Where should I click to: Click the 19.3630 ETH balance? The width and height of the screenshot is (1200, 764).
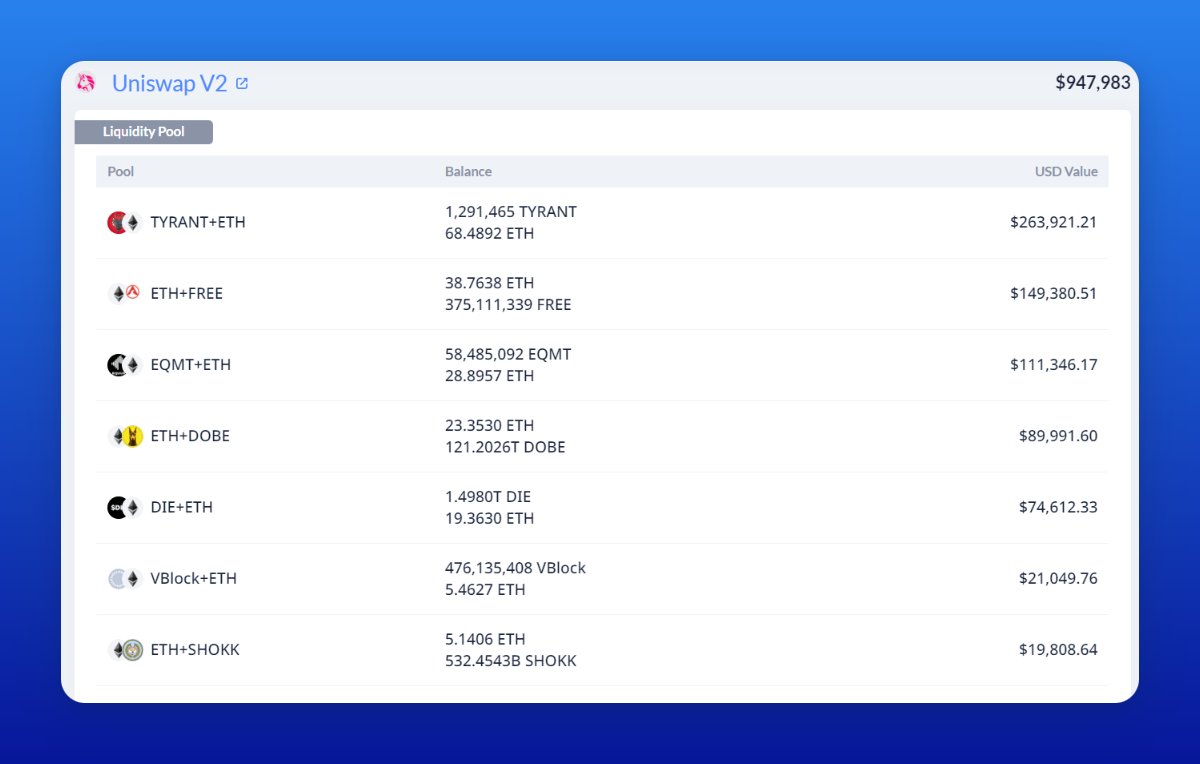489,518
